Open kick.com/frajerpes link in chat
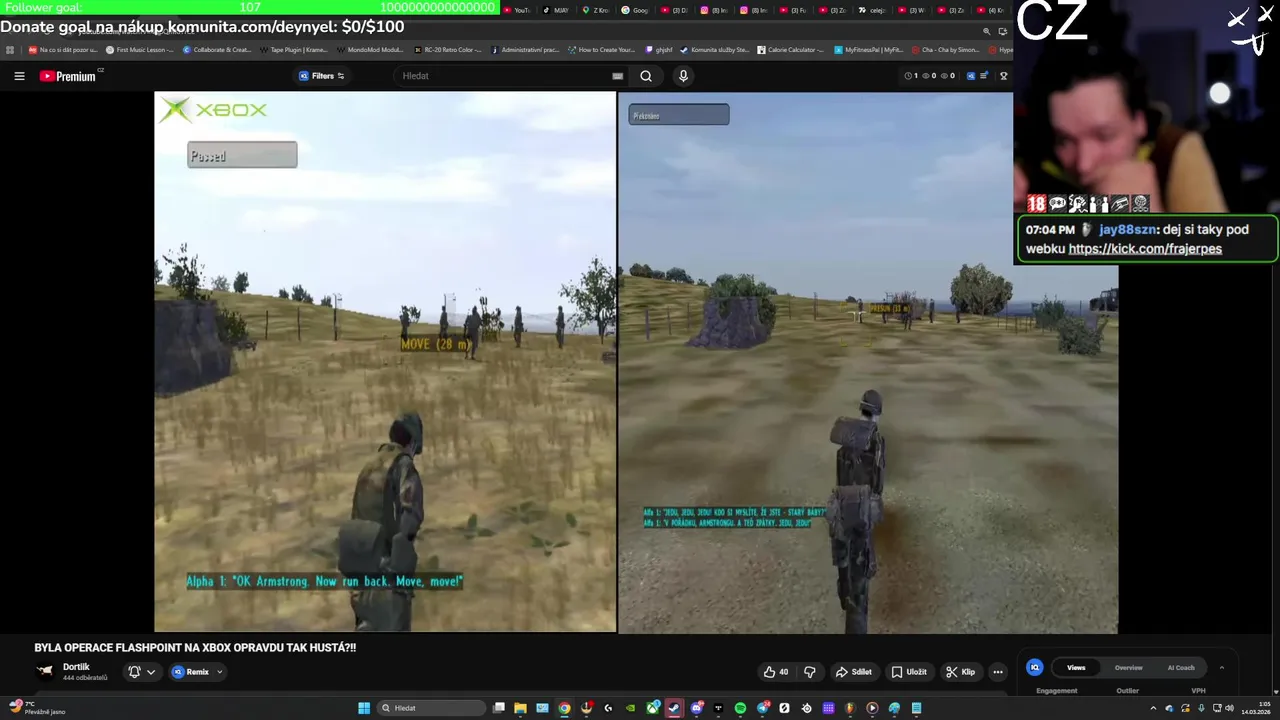The width and height of the screenshot is (1280, 720). [1145, 249]
